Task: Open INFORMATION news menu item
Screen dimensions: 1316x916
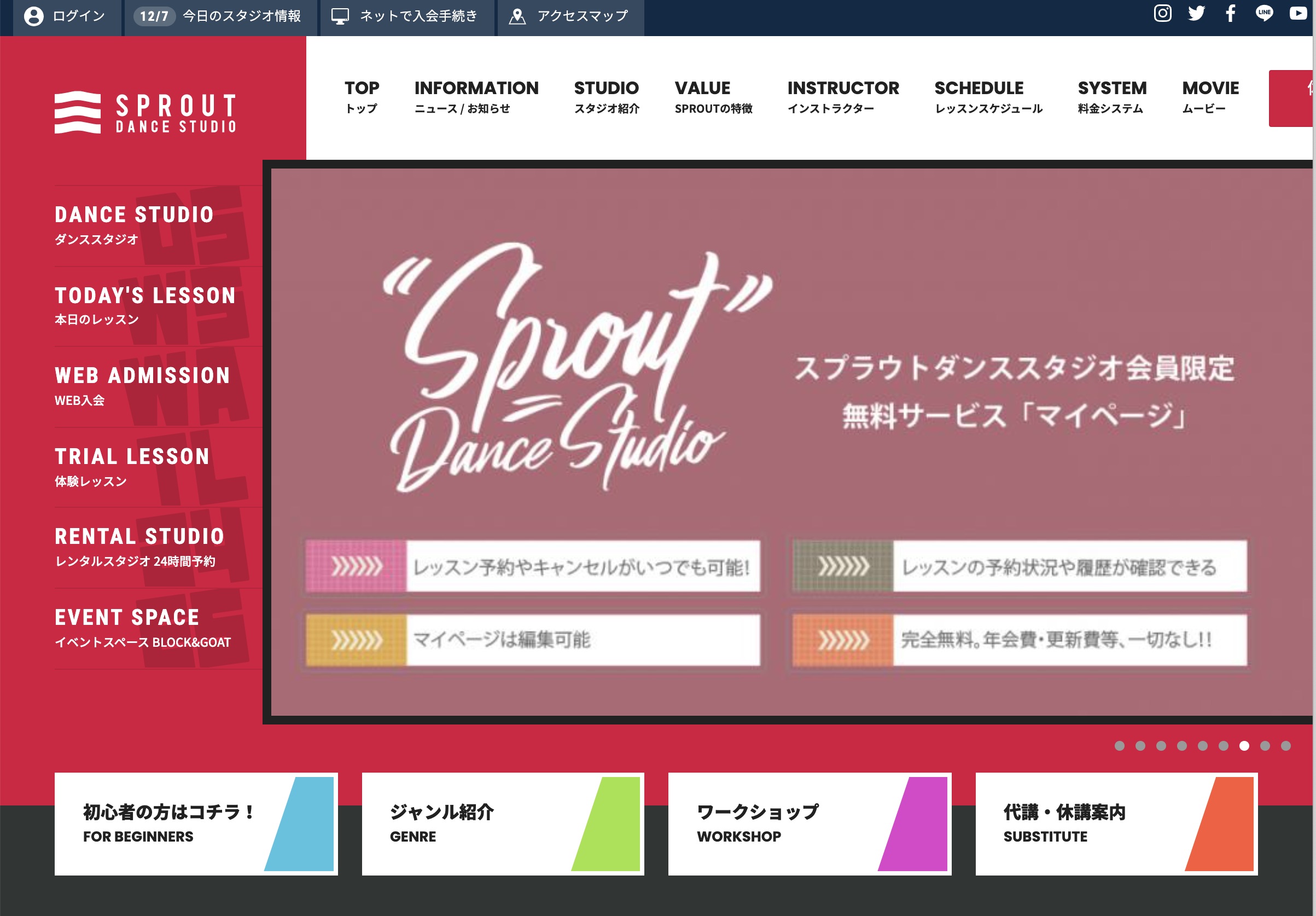Action: (x=476, y=97)
